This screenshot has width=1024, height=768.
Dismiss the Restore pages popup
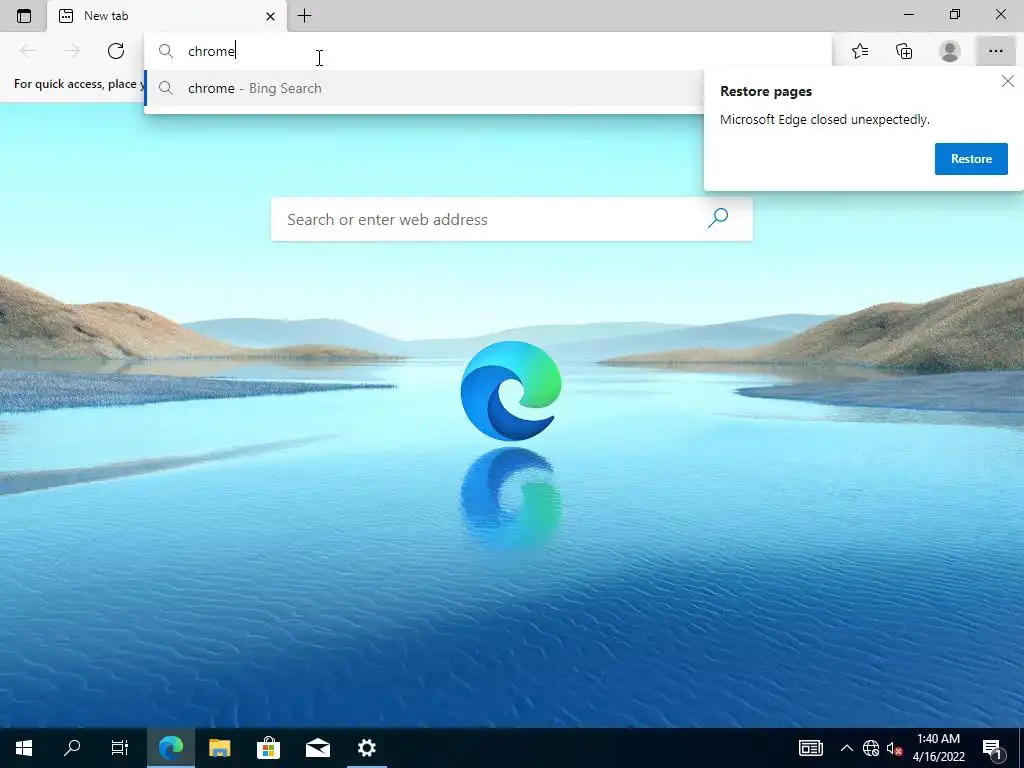[x=1008, y=81]
